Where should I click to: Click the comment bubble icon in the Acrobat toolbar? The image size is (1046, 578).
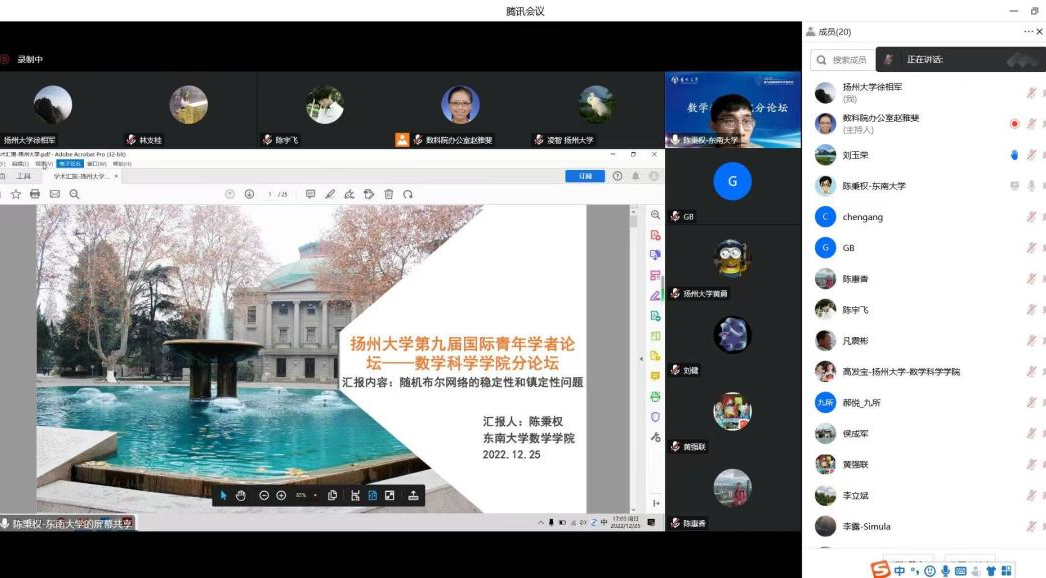[x=310, y=194]
